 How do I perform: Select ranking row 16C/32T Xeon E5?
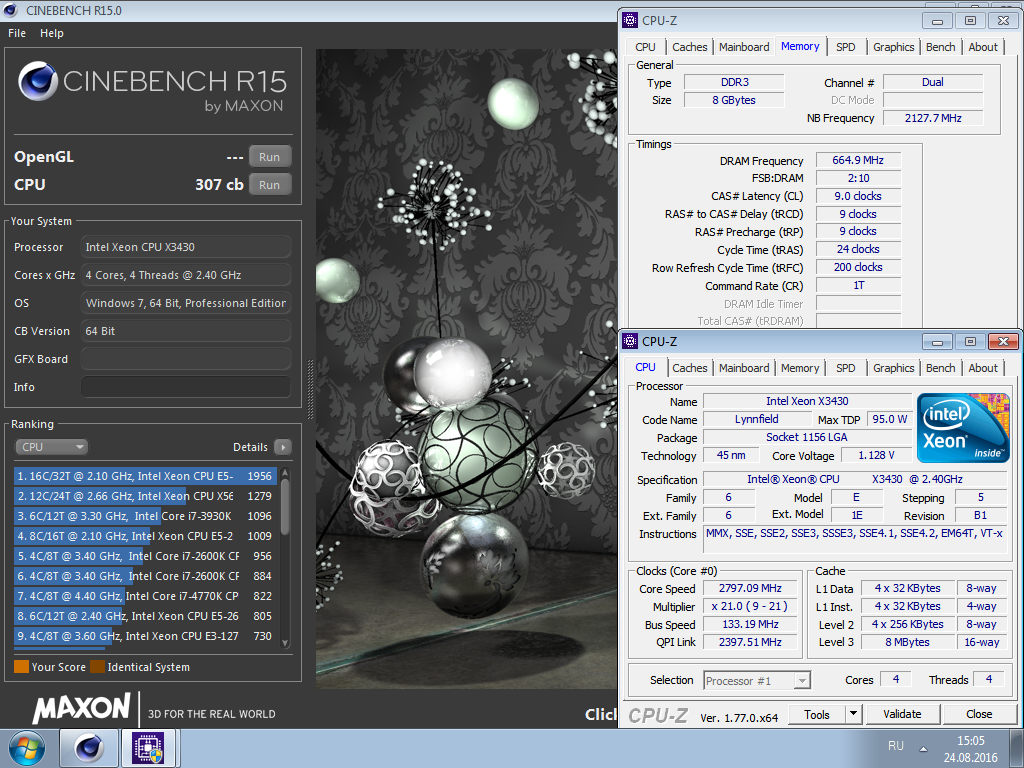[x=146, y=476]
